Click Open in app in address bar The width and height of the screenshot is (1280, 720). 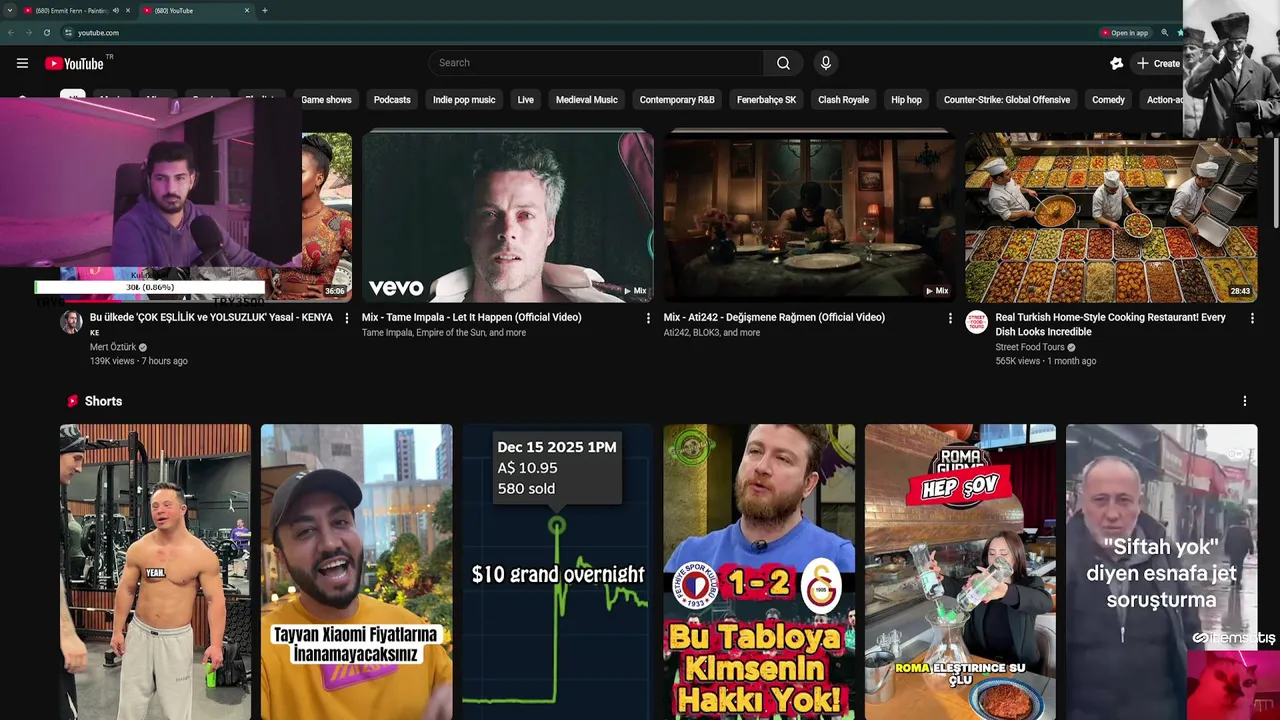pos(1124,32)
